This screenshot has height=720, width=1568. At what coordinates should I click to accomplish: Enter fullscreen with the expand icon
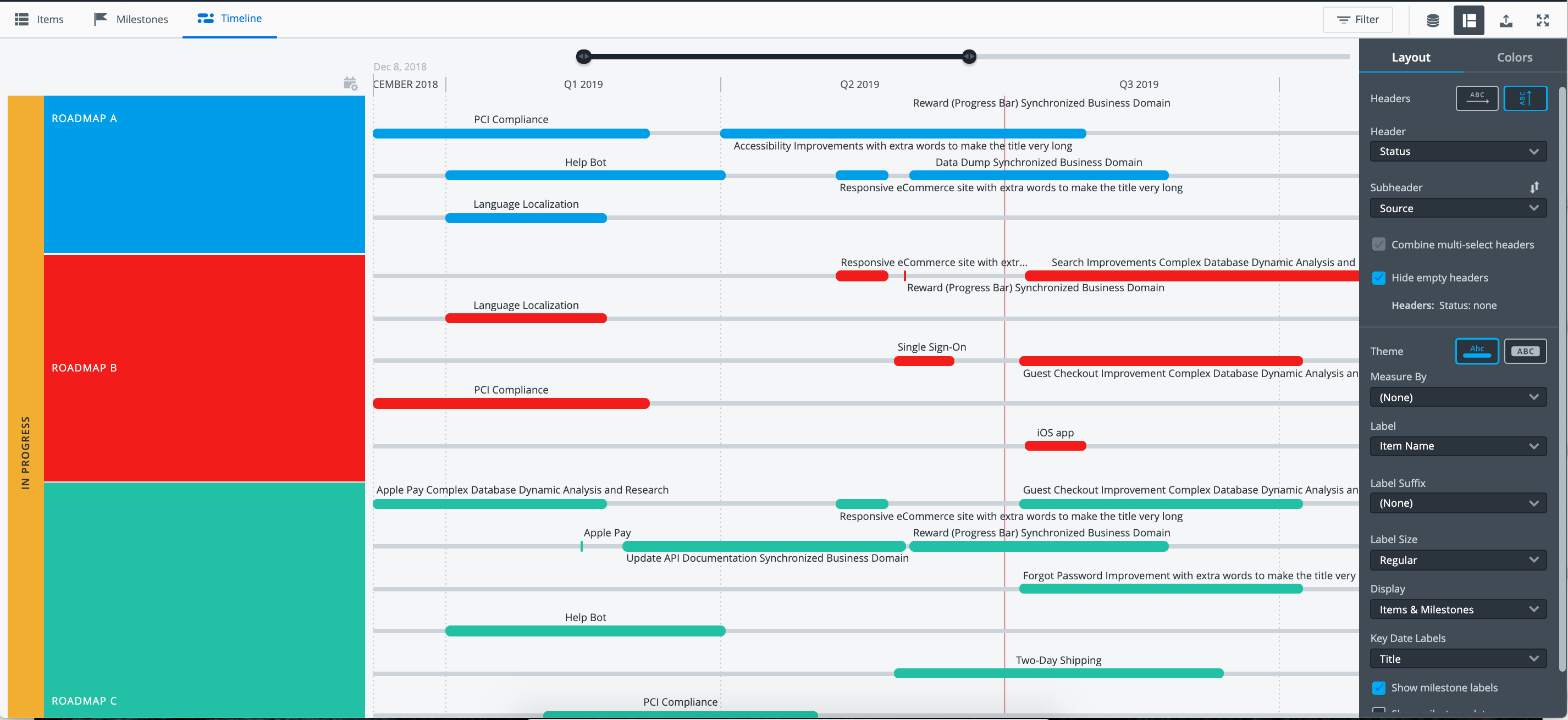point(1543,20)
